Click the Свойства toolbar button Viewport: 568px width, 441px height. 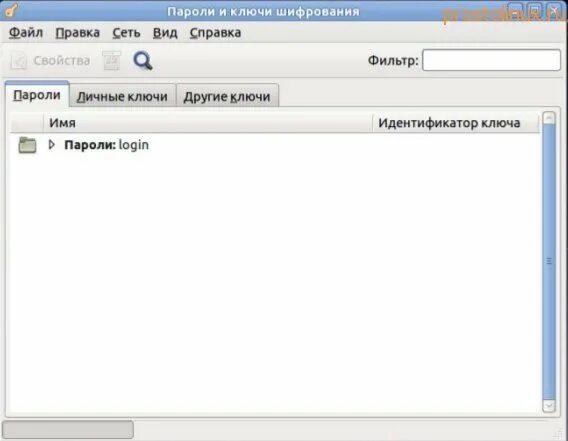50,61
